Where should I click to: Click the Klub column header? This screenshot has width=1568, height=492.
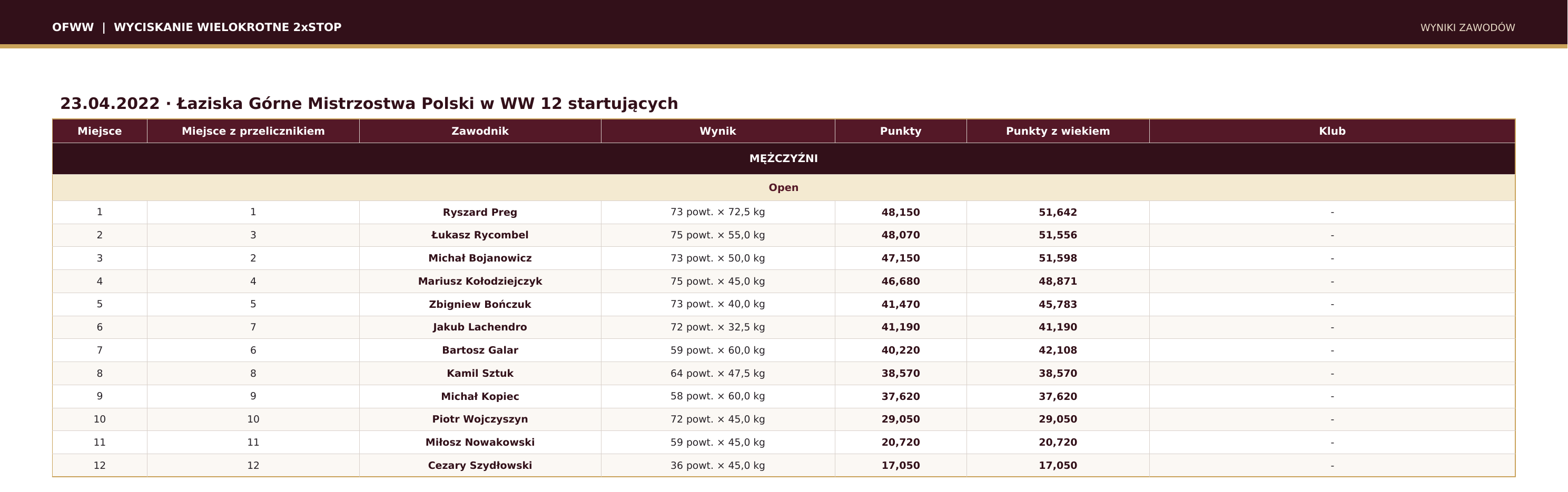[x=1332, y=132]
